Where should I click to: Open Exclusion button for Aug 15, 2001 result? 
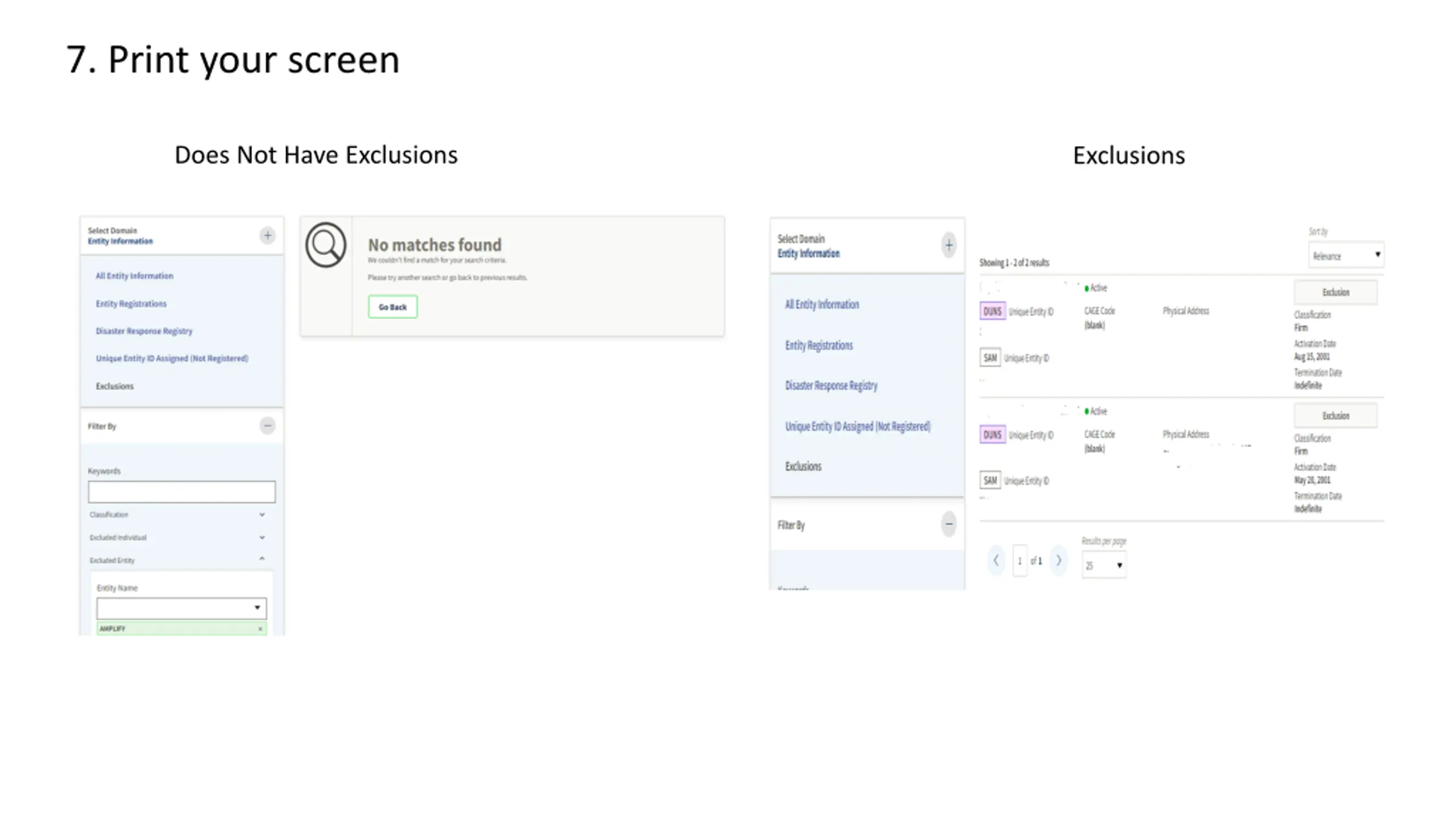[x=1336, y=292]
